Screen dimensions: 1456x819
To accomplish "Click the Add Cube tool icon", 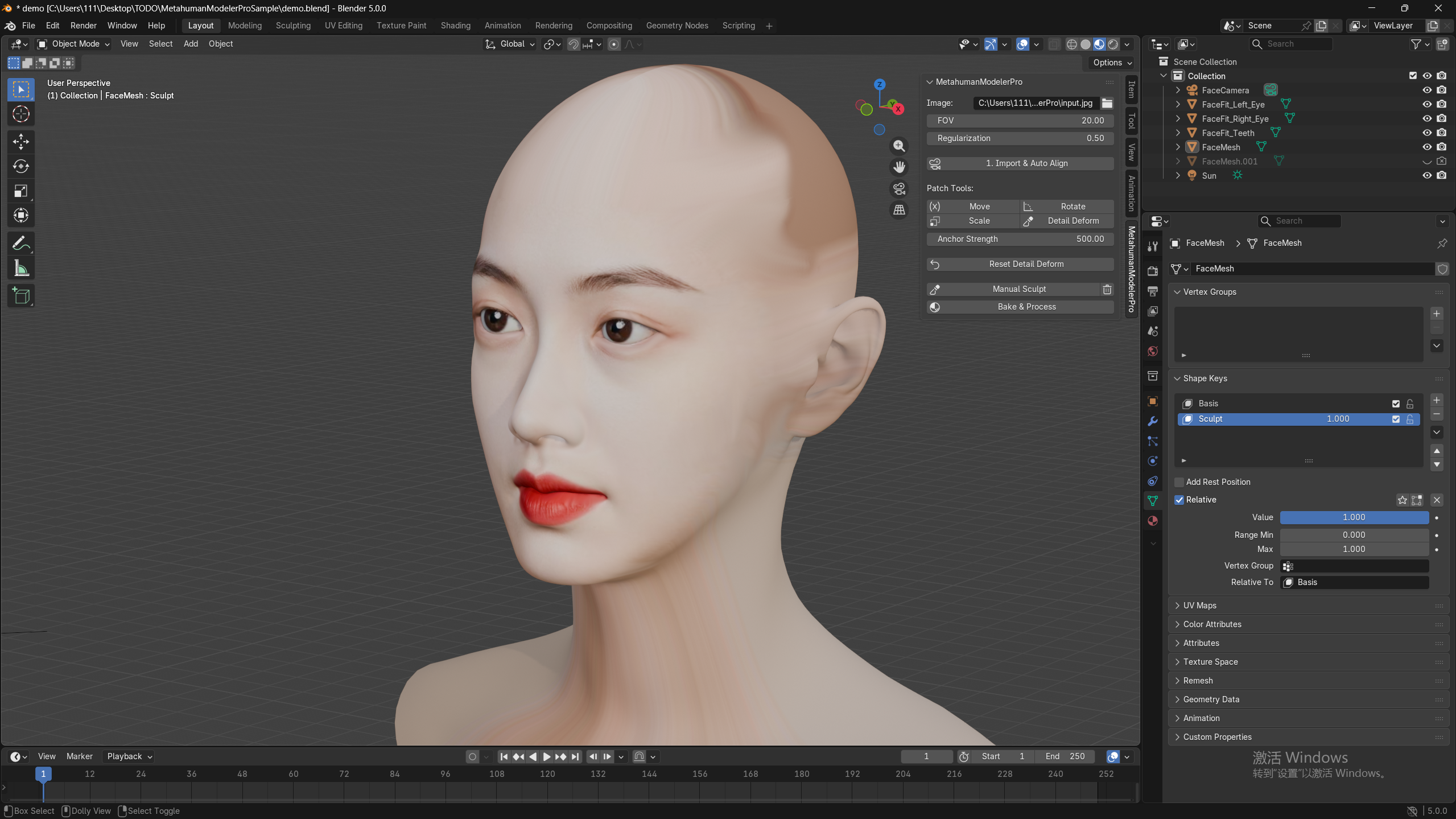I will click(21, 296).
